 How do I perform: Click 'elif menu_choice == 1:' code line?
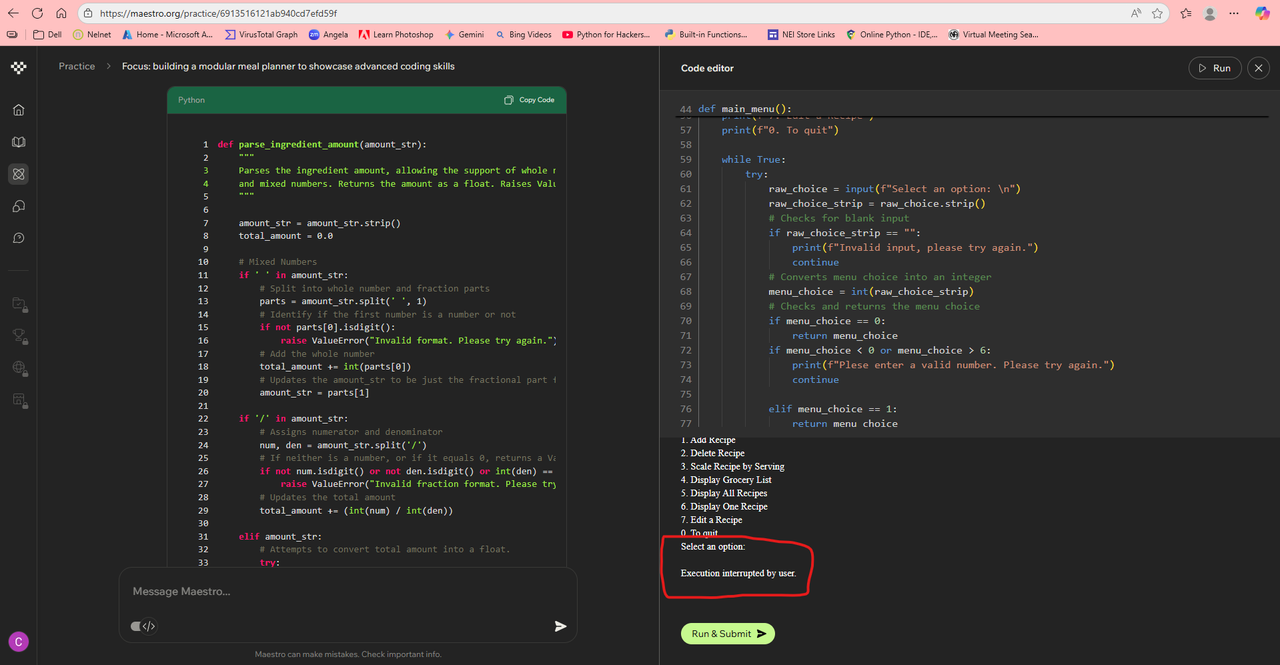(x=833, y=409)
